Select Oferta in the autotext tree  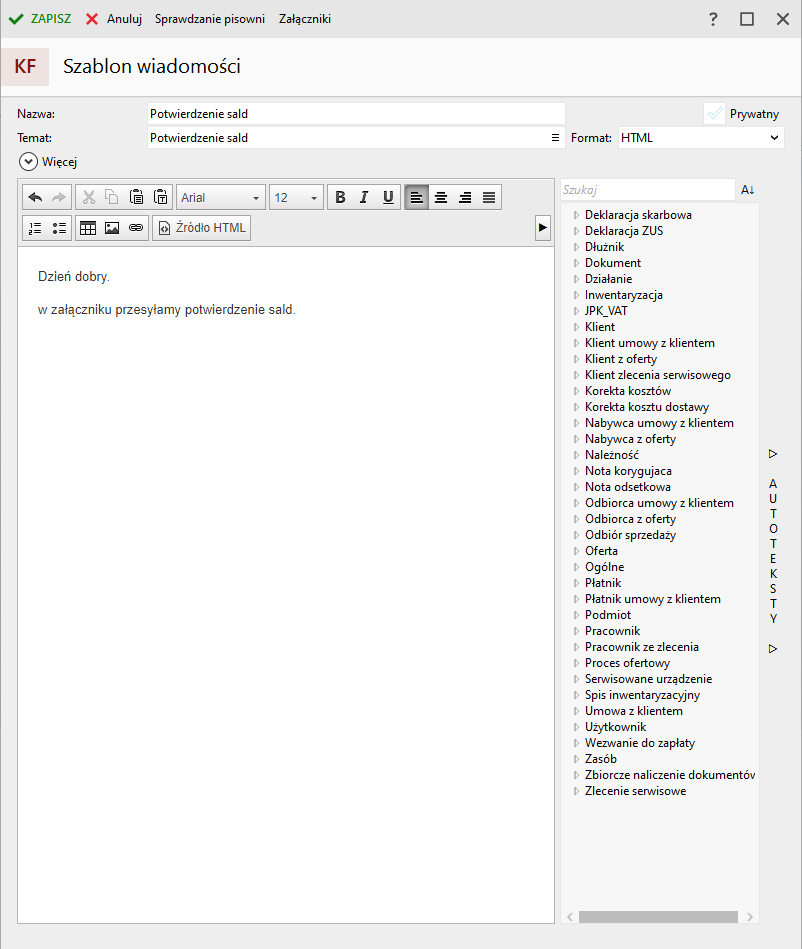(601, 551)
